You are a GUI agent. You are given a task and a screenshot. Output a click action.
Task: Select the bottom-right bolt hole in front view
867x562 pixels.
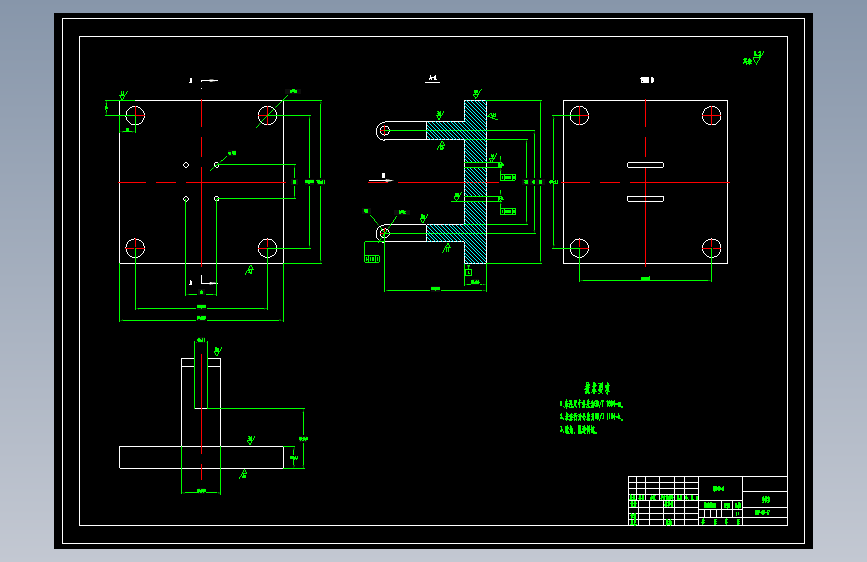click(268, 248)
